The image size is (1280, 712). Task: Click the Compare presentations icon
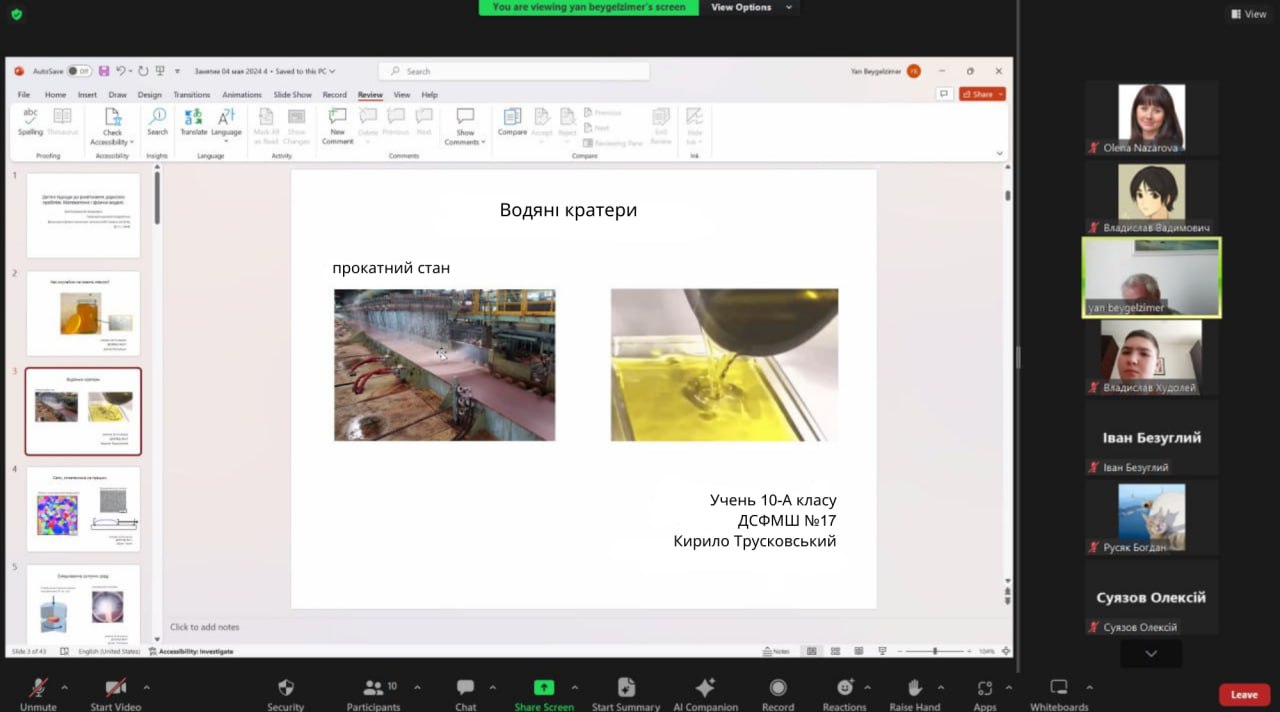tap(512, 120)
